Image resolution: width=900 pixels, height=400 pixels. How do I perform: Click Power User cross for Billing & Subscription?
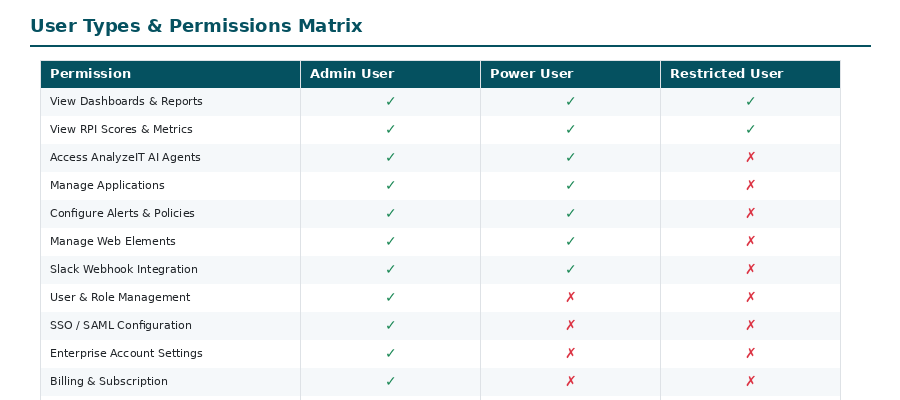point(570,381)
